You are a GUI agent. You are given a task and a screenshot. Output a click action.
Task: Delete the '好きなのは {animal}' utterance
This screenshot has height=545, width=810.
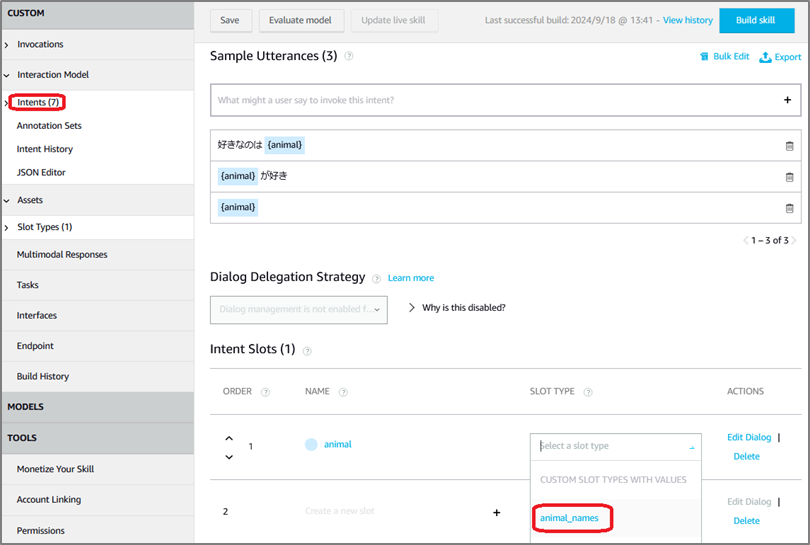click(x=789, y=146)
